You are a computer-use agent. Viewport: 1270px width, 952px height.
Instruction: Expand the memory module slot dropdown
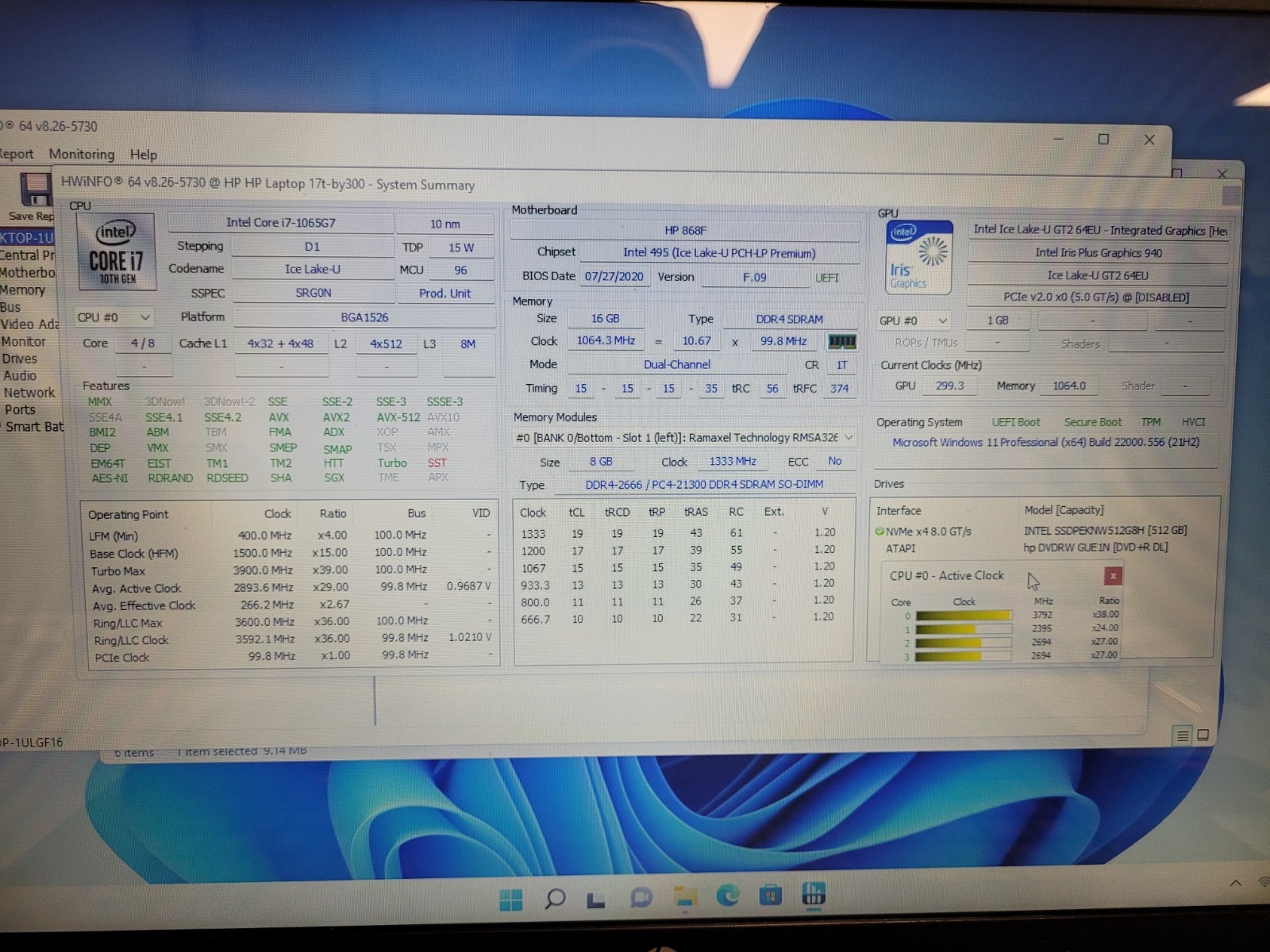[x=684, y=438]
